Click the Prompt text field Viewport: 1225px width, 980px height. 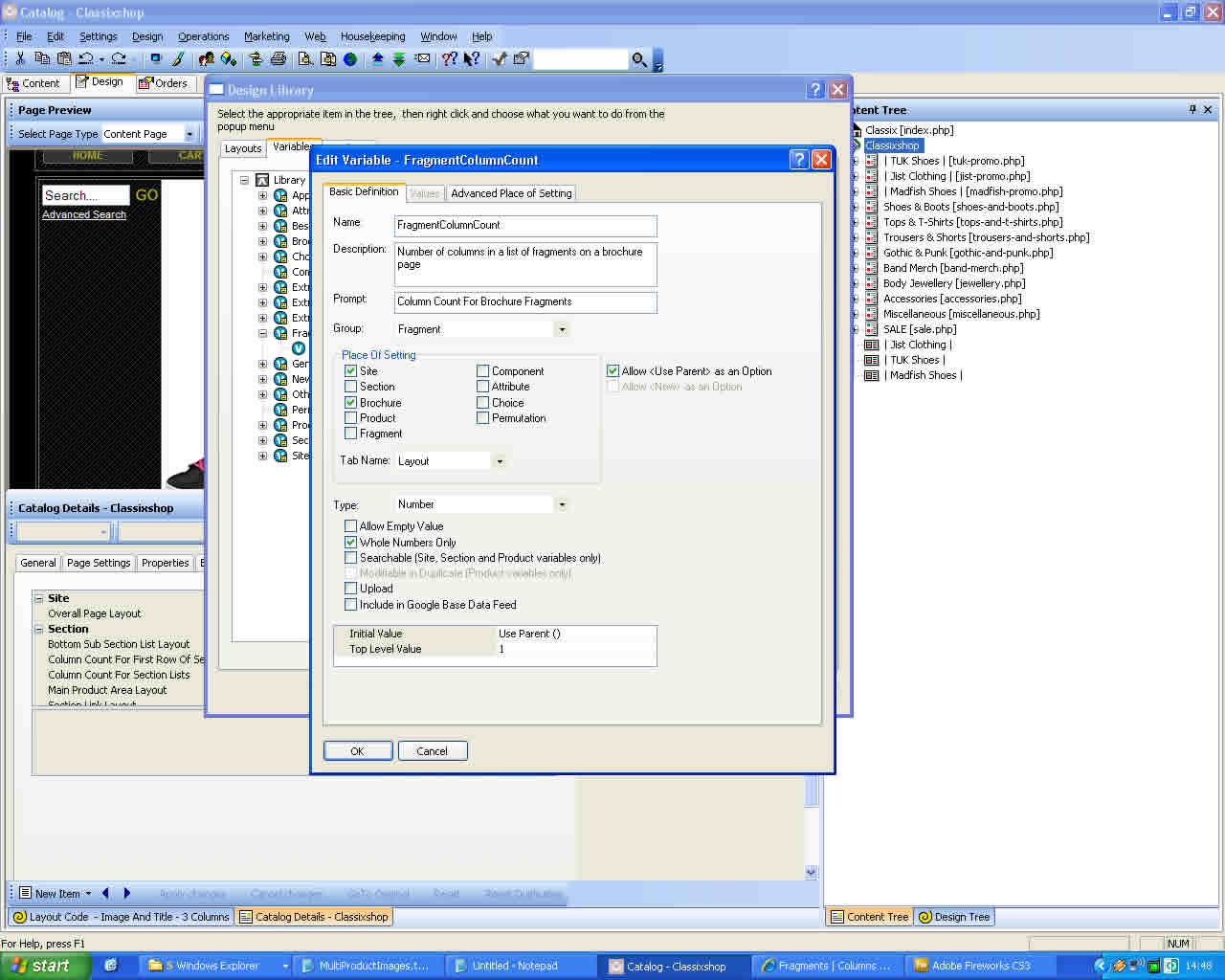coord(525,301)
